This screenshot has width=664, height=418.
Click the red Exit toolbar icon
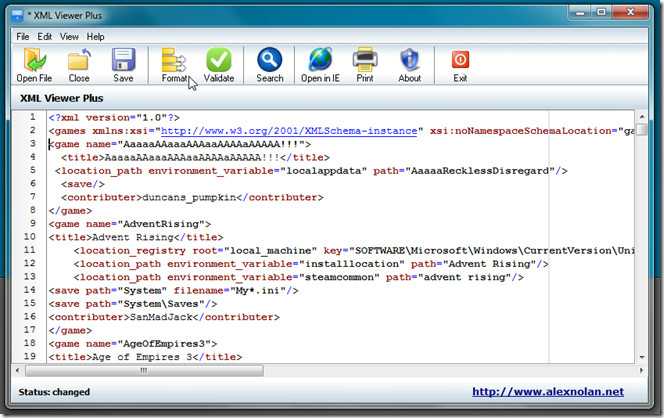[x=460, y=64]
